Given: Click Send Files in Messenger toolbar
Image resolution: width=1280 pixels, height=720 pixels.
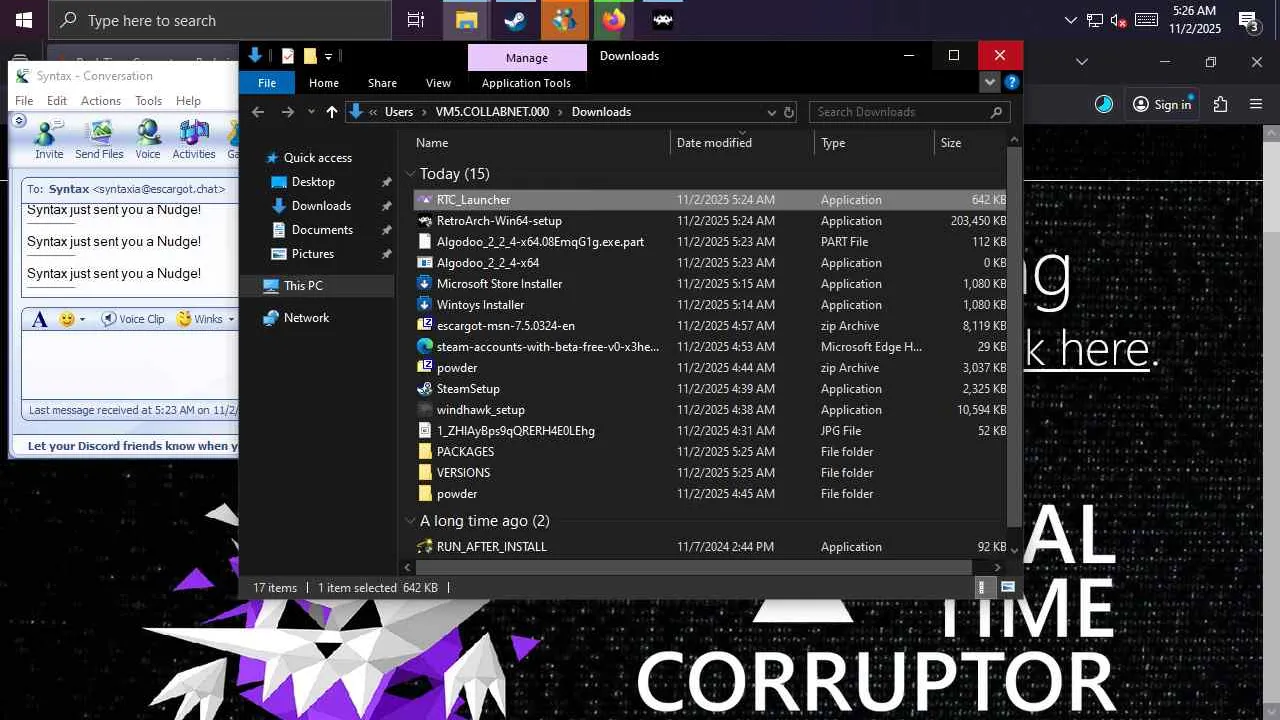Looking at the screenshot, I should coord(99,139).
